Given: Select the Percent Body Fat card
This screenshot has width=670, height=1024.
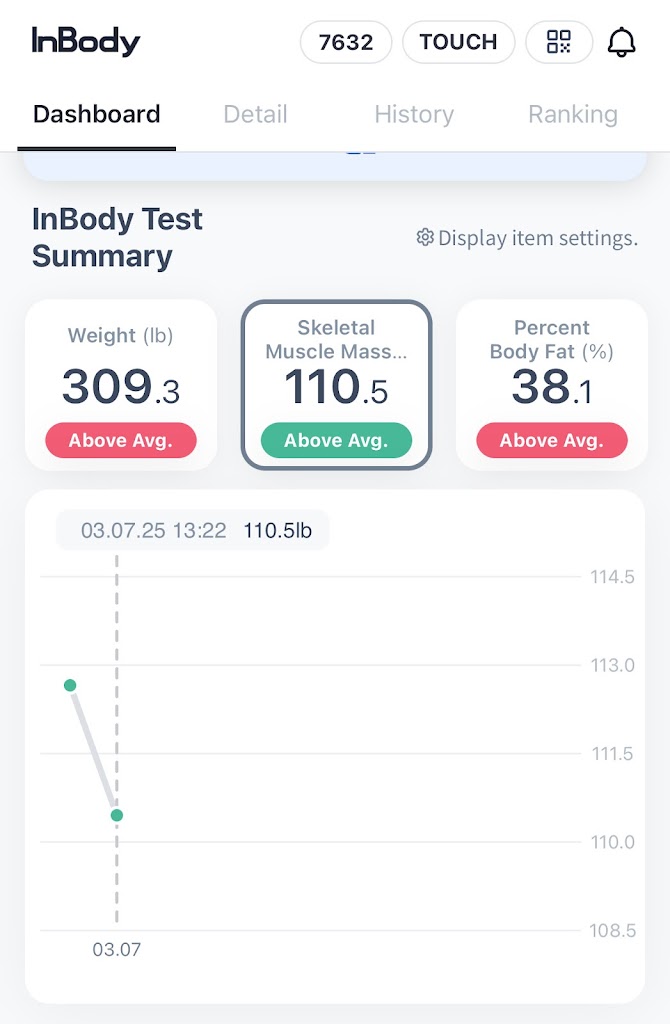Looking at the screenshot, I should click(x=552, y=384).
